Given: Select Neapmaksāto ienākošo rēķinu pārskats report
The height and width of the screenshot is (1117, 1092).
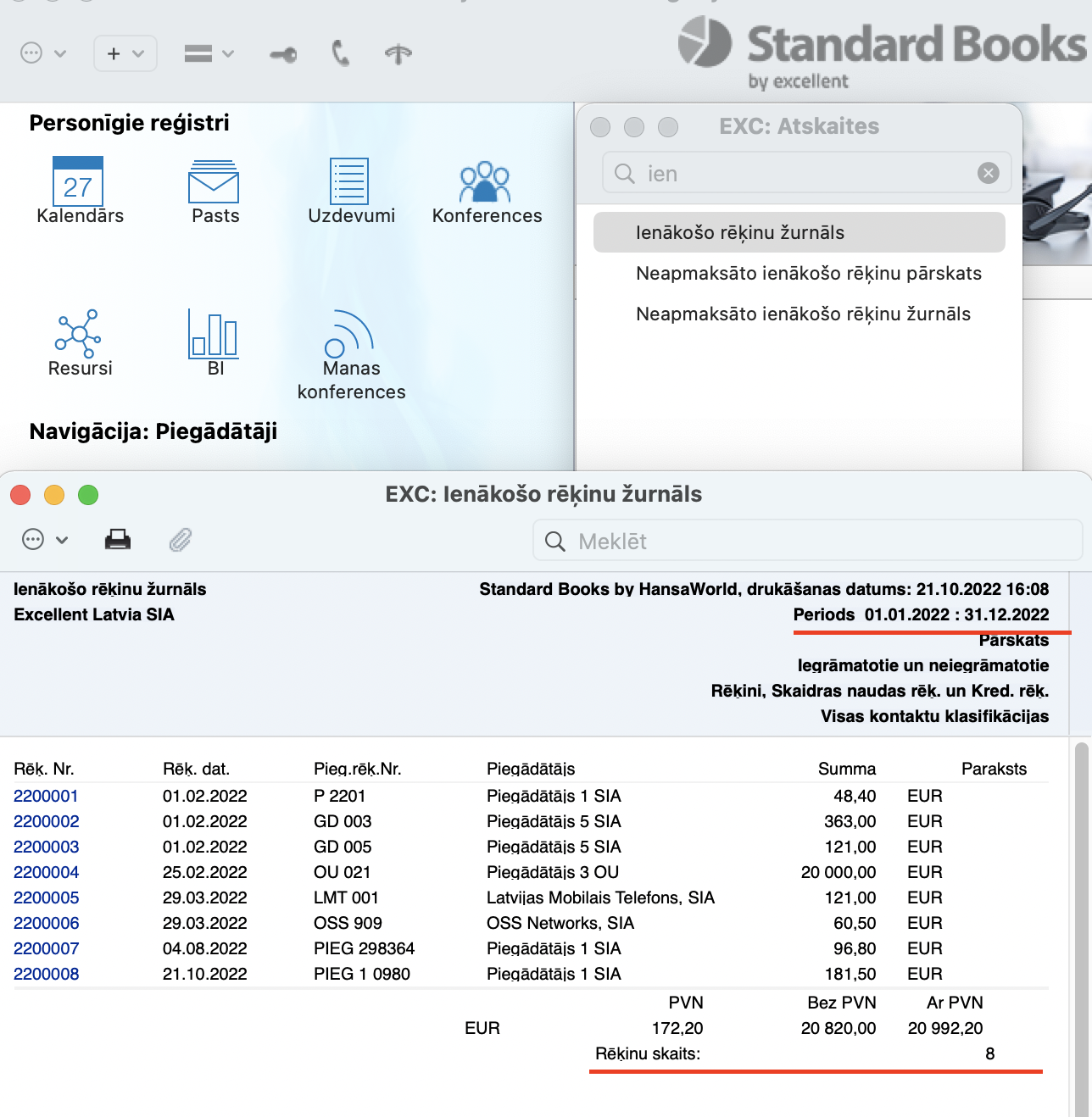Looking at the screenshot, I should (x=808, y=273).
